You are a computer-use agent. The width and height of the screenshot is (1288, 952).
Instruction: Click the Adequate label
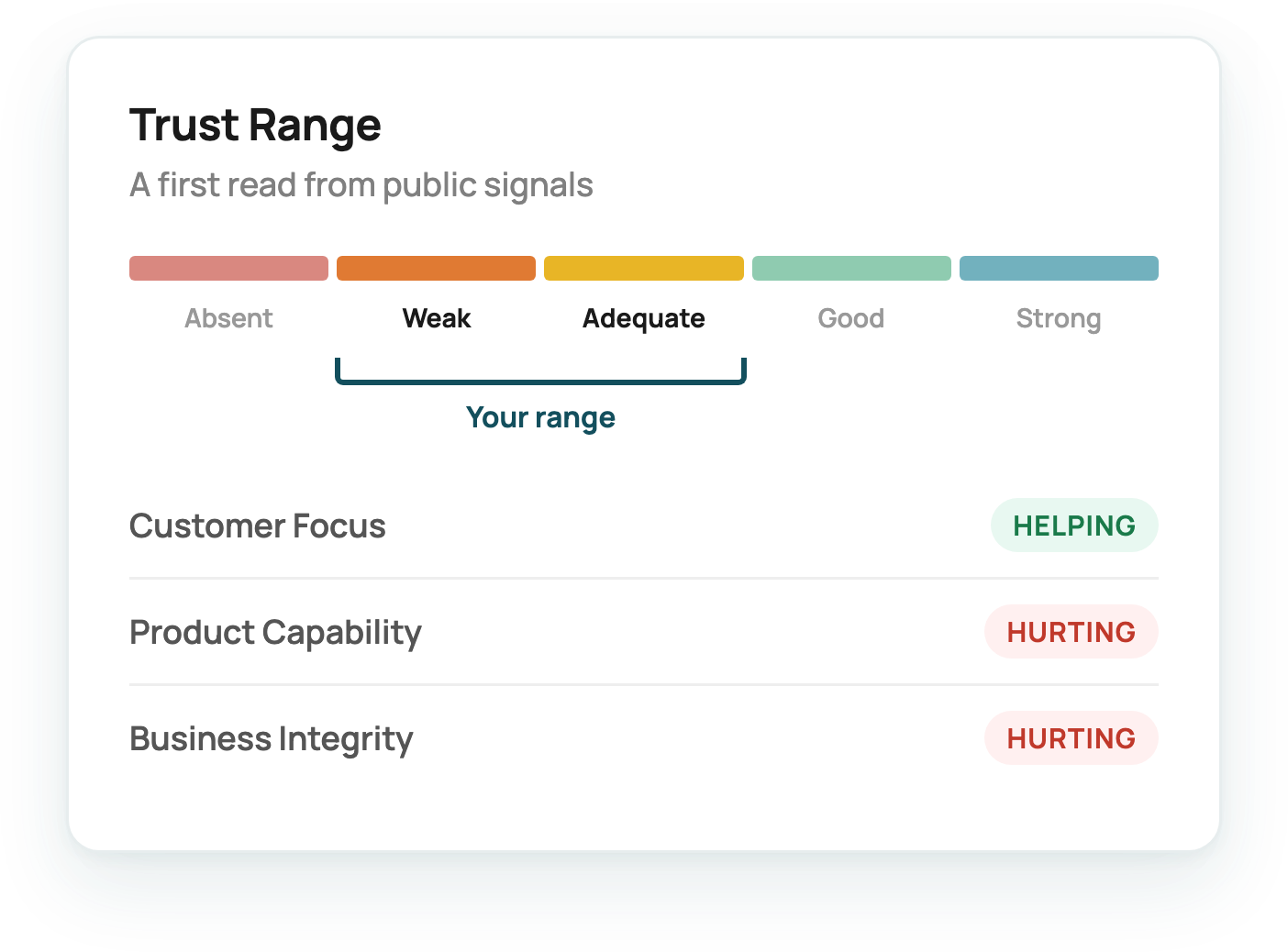[x=644, y=319]
